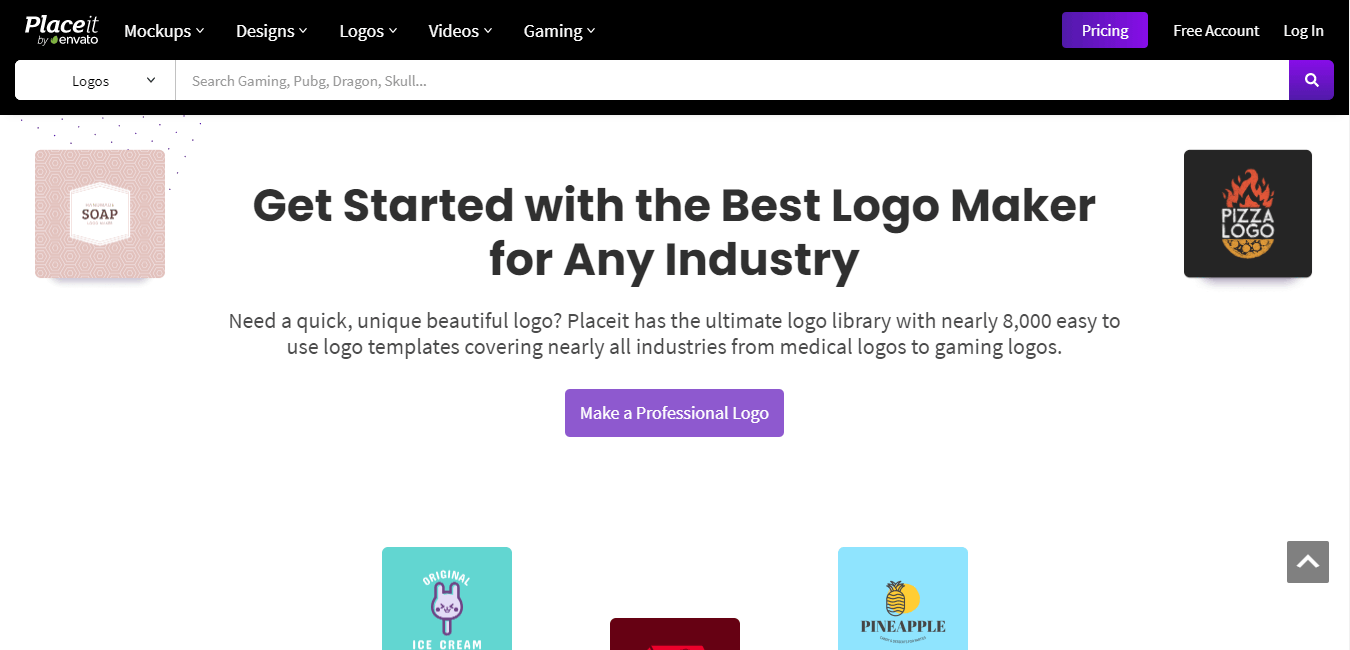This screenshot has height=650, width=1350.
Task: Select the Original Ice Cream logo thumbnail
Action: pos(447,598)
